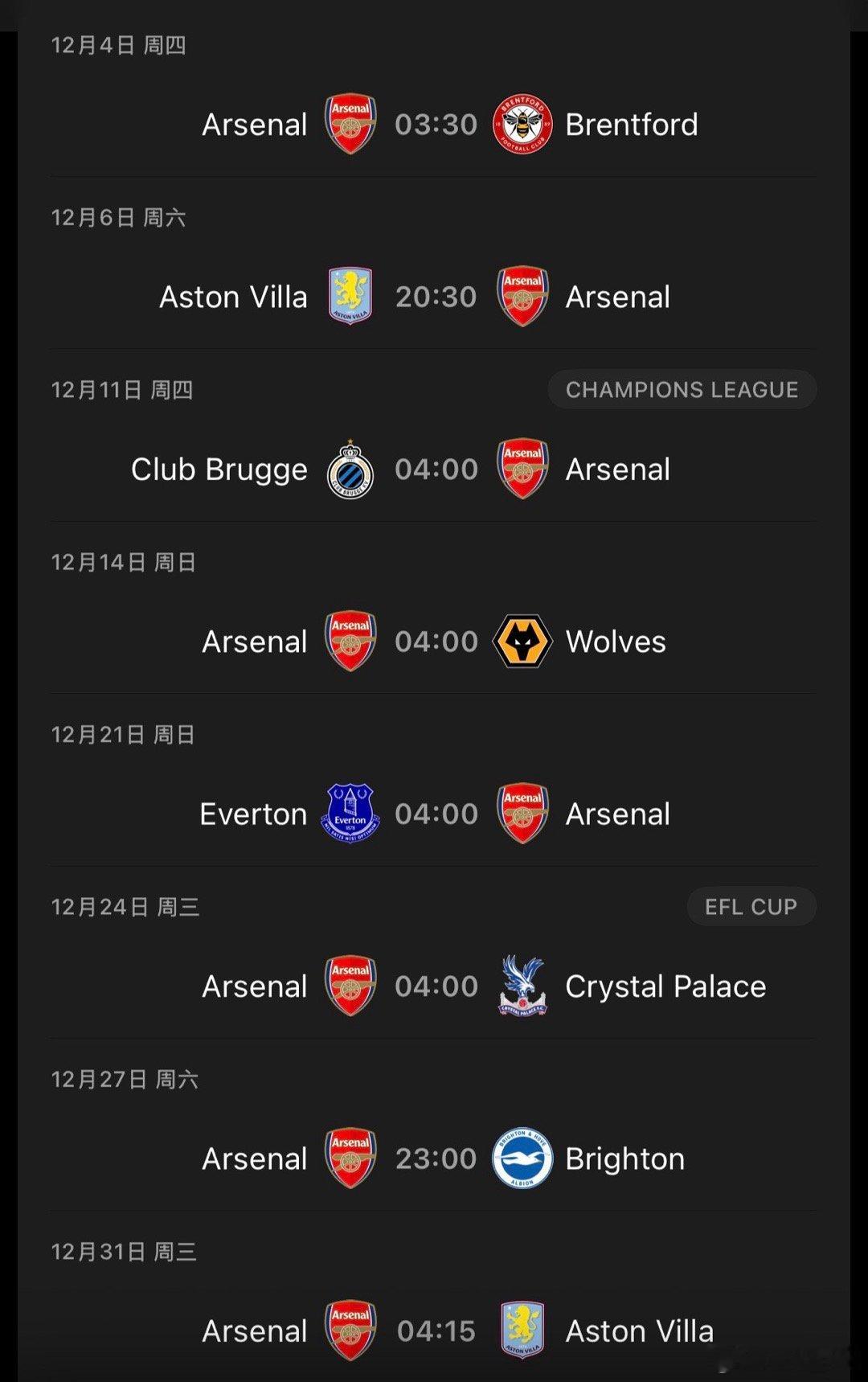Tap the 12月21日 周日 date header
Screen dimensions: 868x1382
pos(124,735)
